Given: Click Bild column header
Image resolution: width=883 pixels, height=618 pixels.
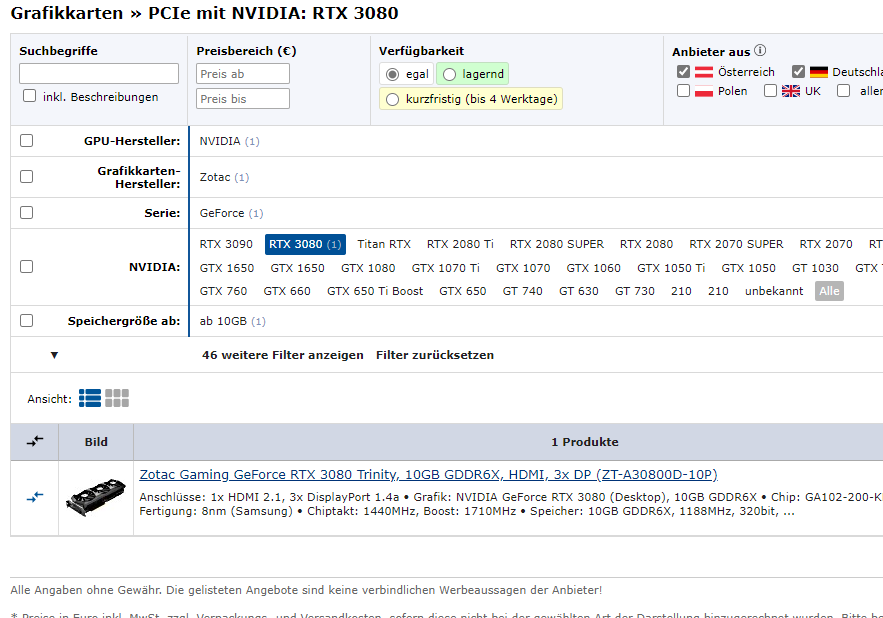Looking at the screenshot, I should (96, 442).
